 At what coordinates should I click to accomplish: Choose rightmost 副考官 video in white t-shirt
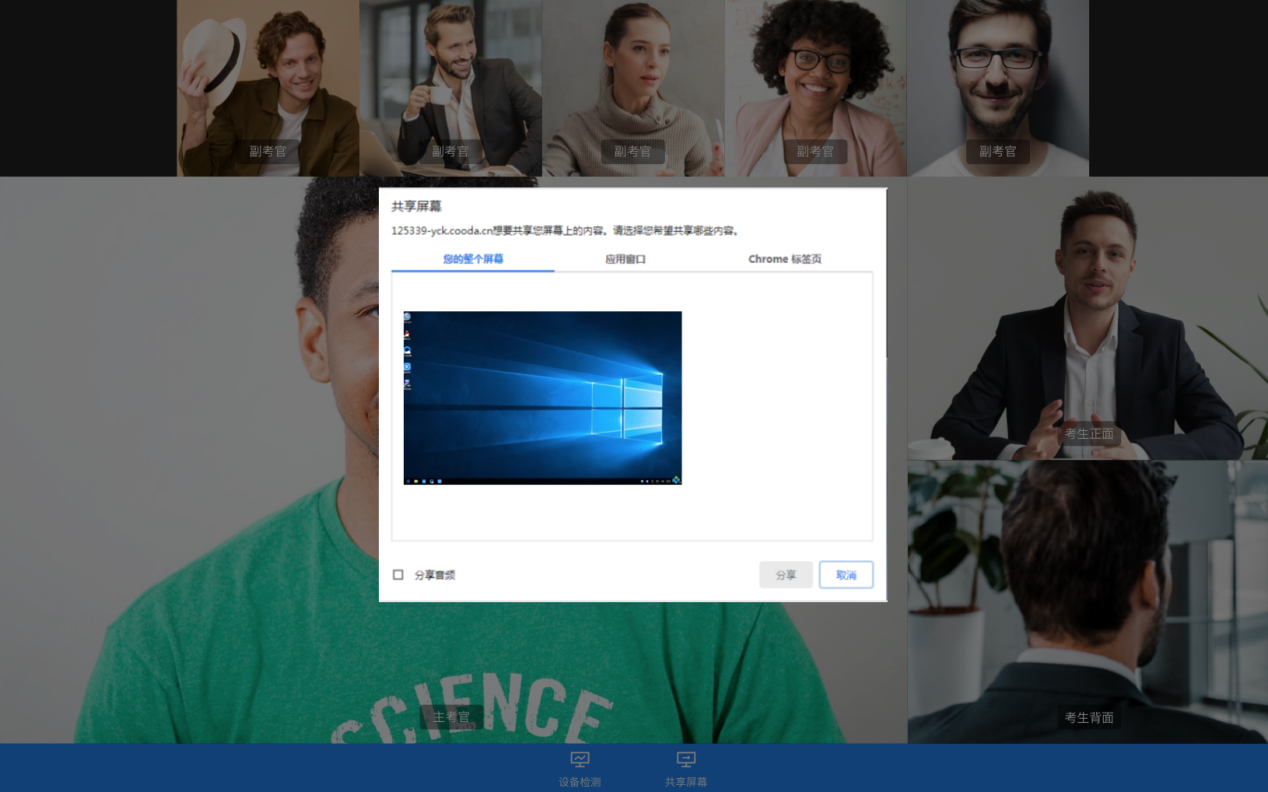997,88
